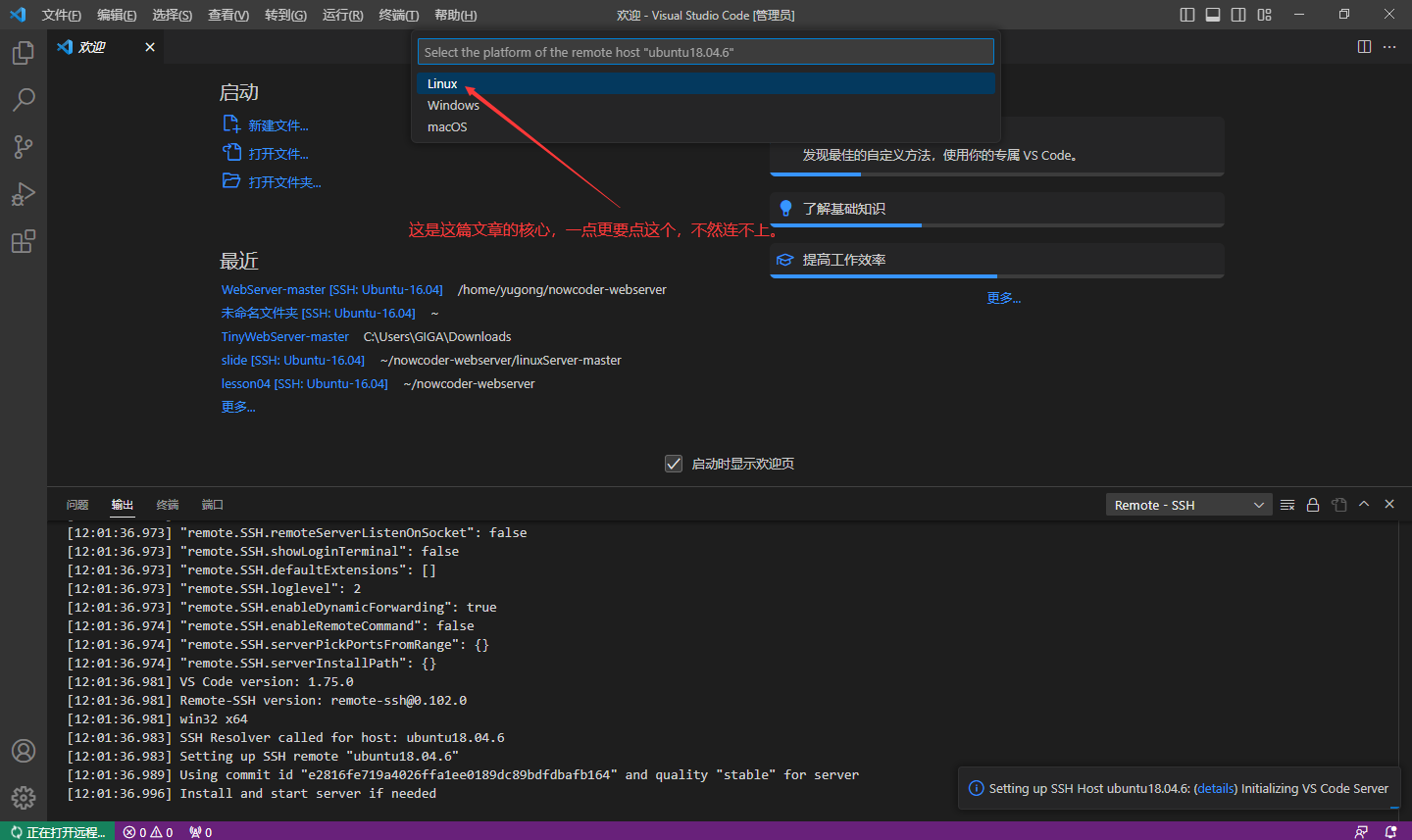Choose Linux as remote host platform
Viewport: 1412px width, 840px height.
tap(706, 83)
